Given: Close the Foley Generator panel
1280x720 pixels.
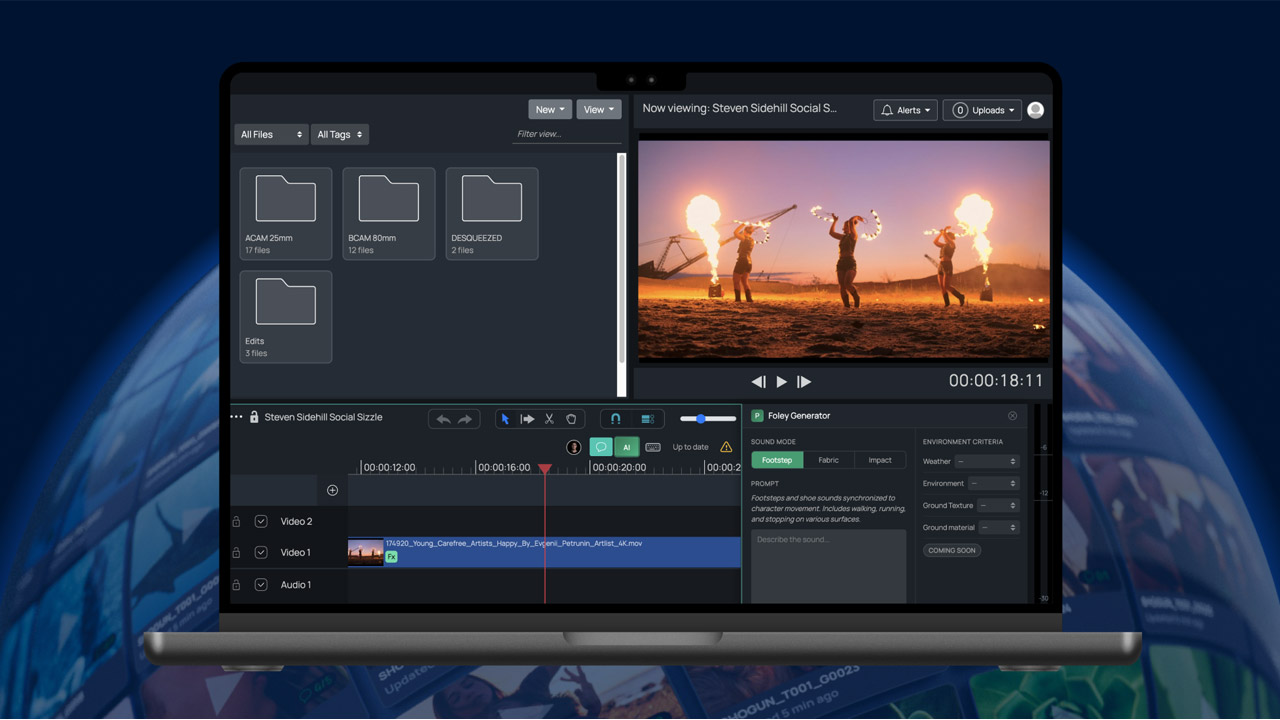Looking at the screenshot, I should coord(1012,416).
